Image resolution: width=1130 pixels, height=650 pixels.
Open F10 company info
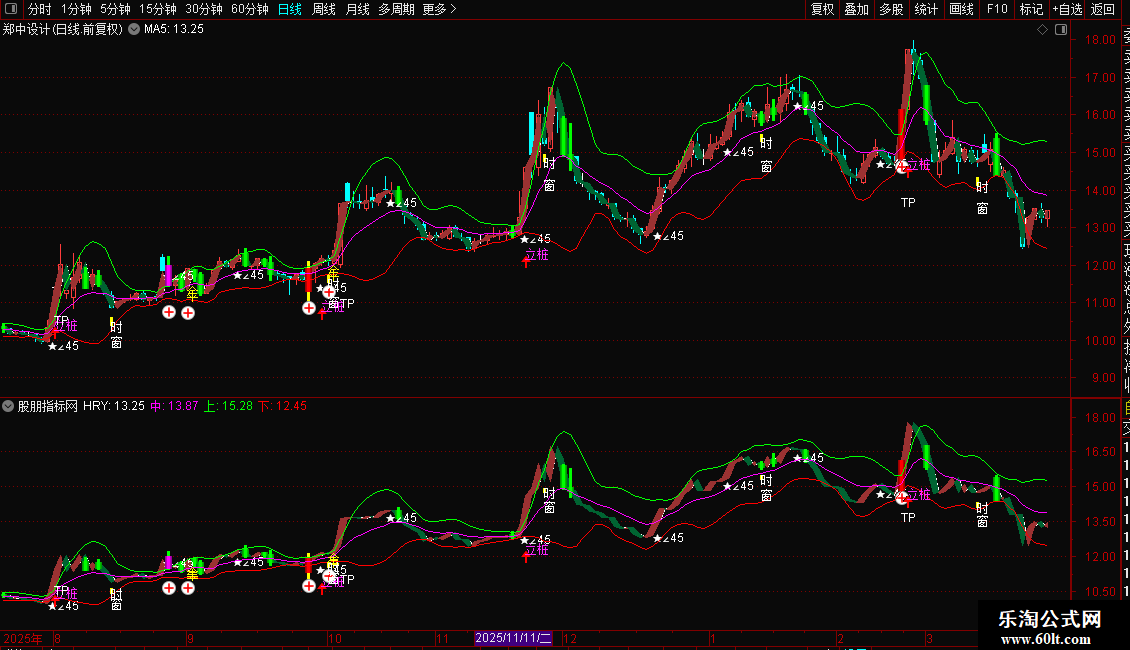(997, 9)
